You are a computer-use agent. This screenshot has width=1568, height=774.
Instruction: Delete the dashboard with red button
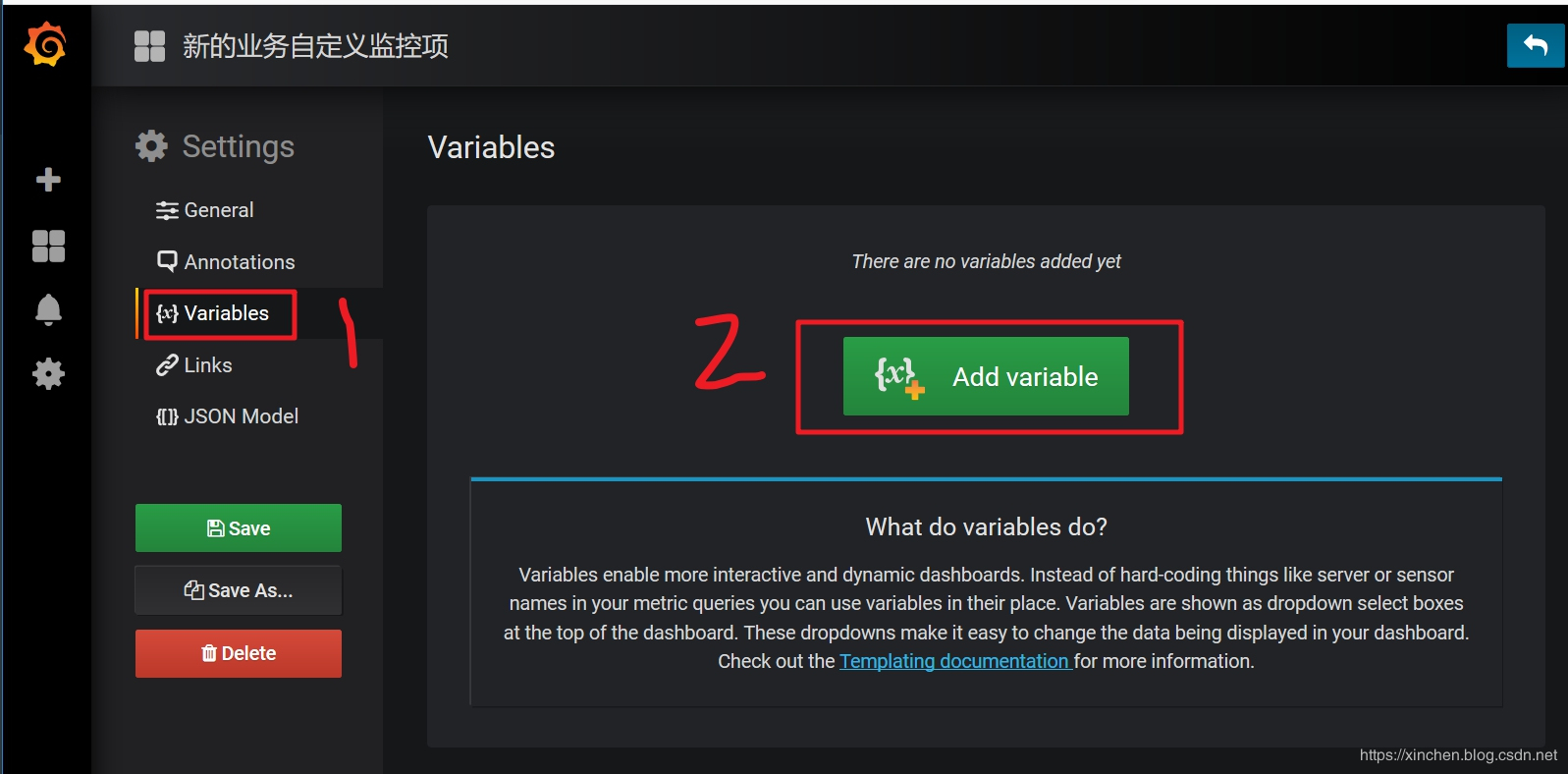239,653
